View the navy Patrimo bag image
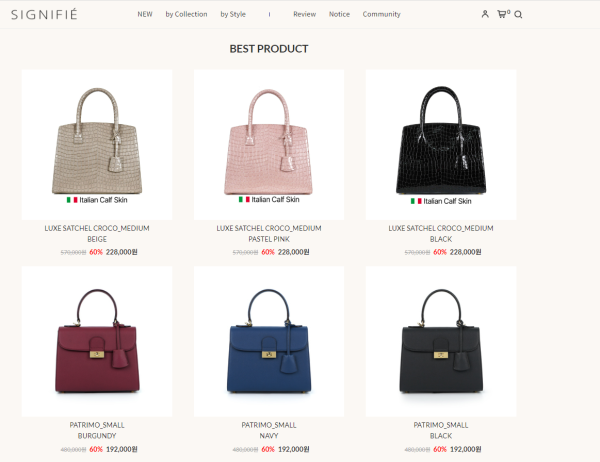The image size is (600, 462). click(269, 341)
